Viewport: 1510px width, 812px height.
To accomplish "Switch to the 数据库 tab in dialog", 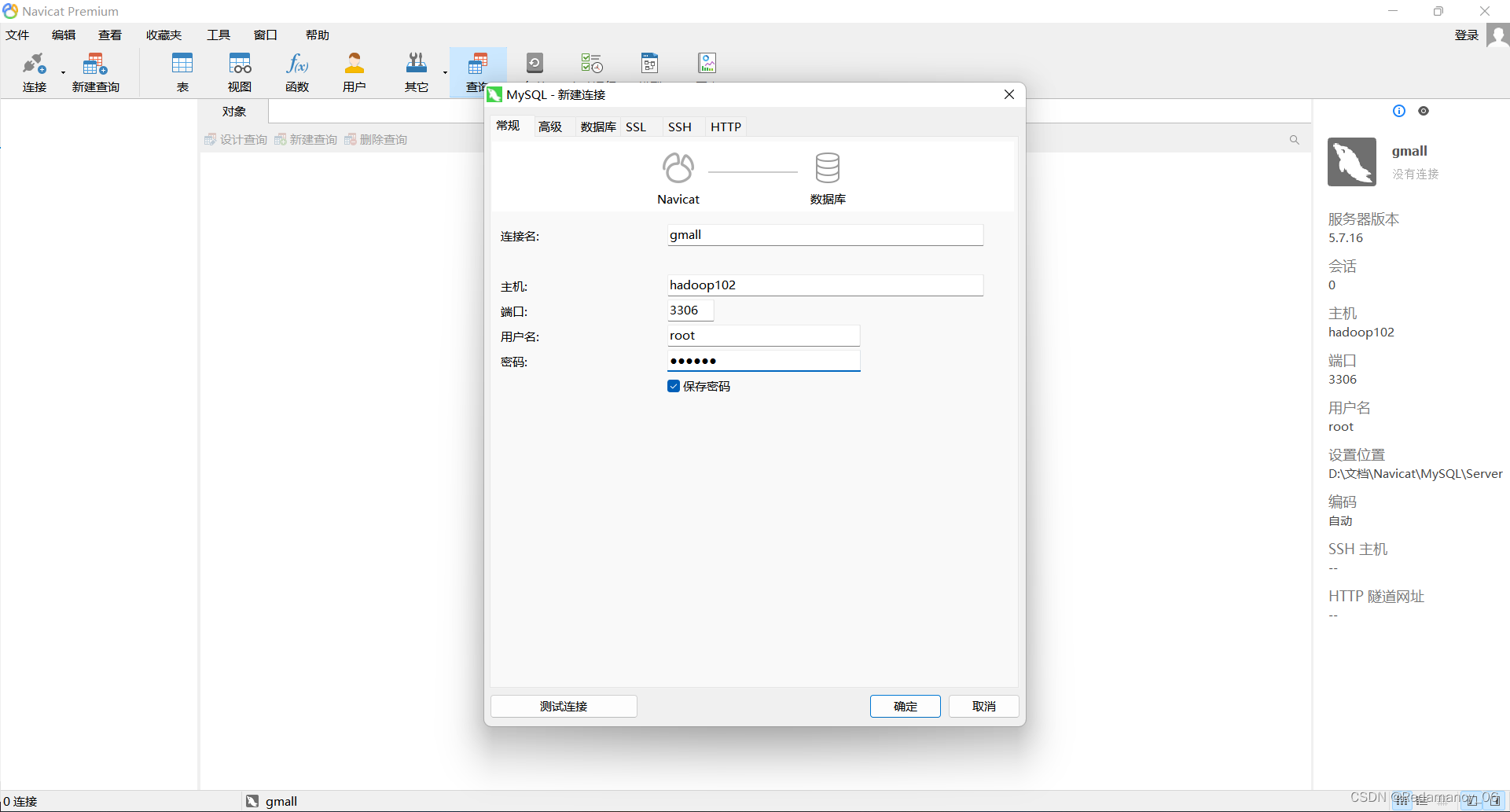I will (x=598, y=127).
